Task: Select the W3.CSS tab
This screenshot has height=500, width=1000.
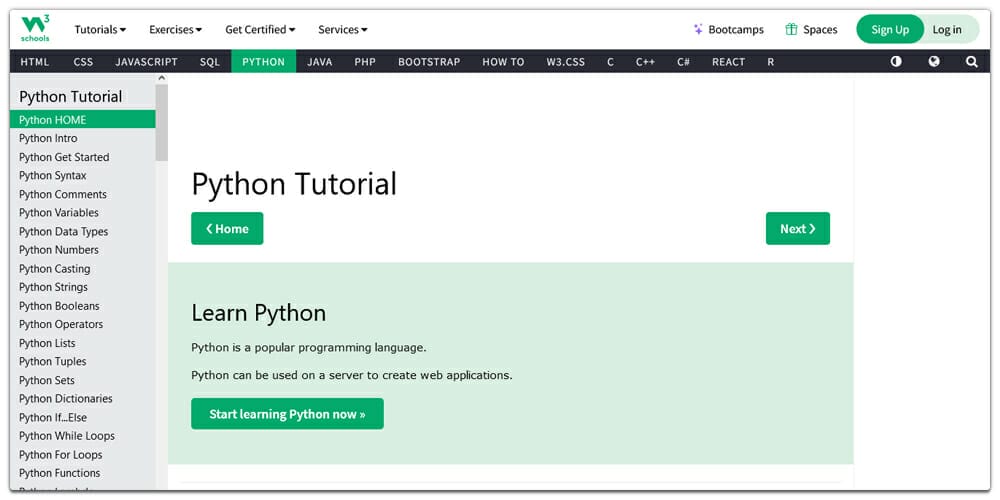Action: pyautogui.click(x=566, y=62)
